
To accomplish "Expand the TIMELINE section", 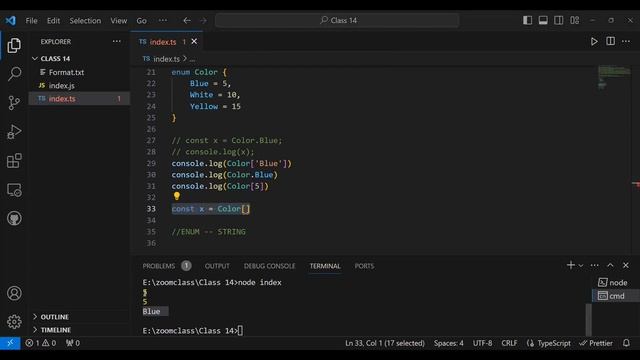I will click(x=79, y=330).
